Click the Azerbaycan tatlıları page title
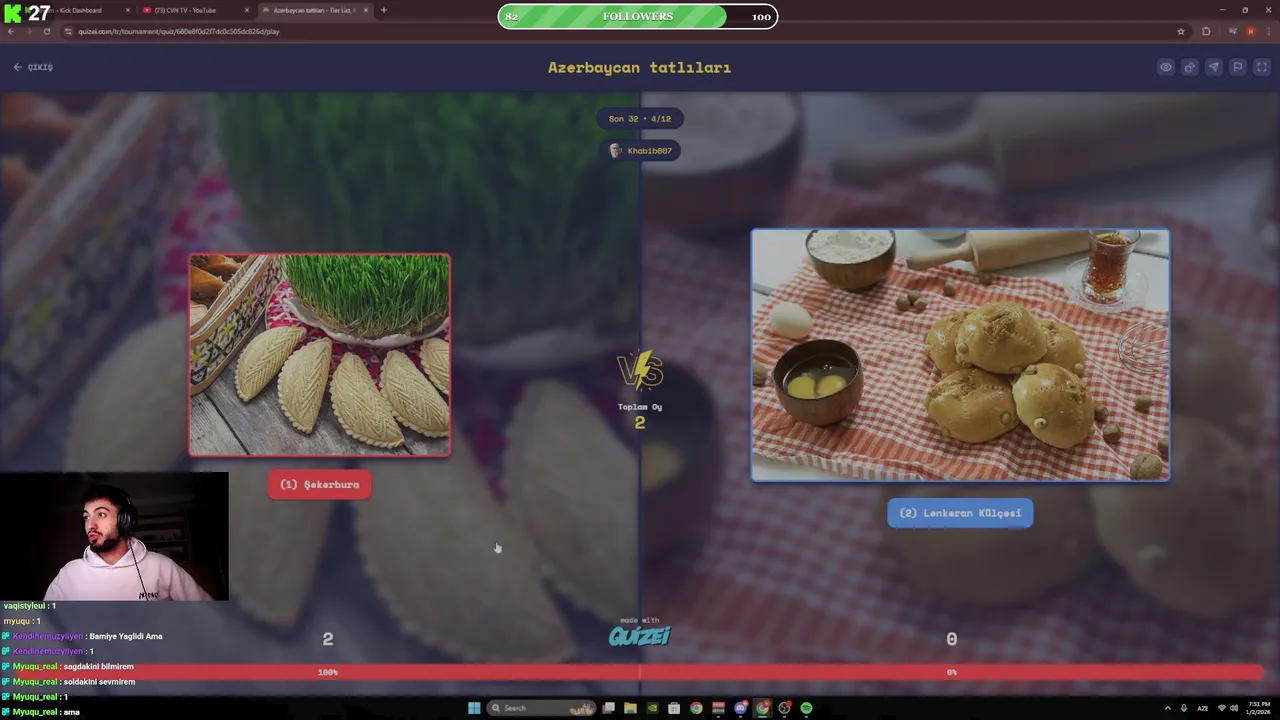 point(640,67)
